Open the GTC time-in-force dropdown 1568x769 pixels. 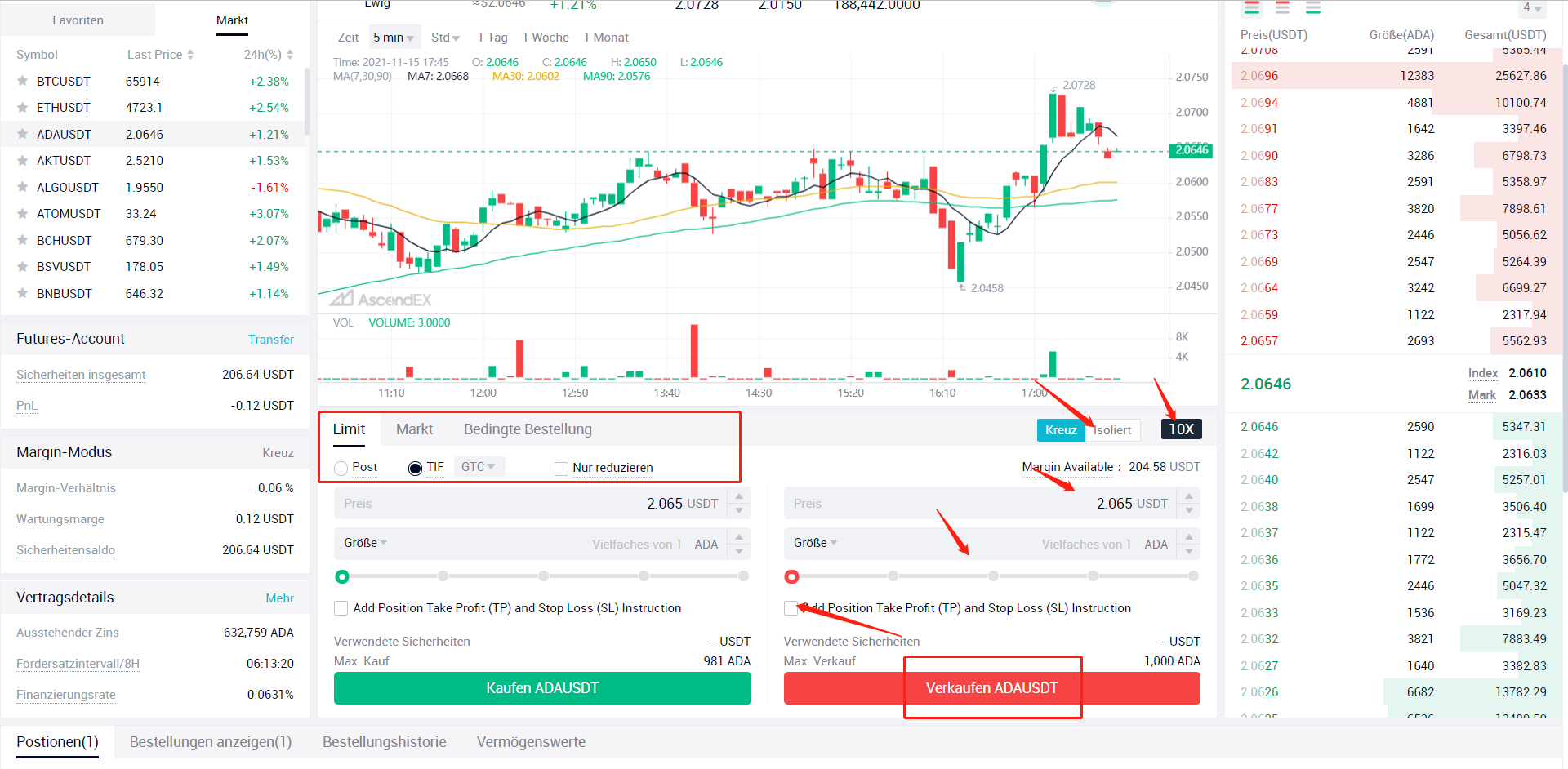[479, 467]
